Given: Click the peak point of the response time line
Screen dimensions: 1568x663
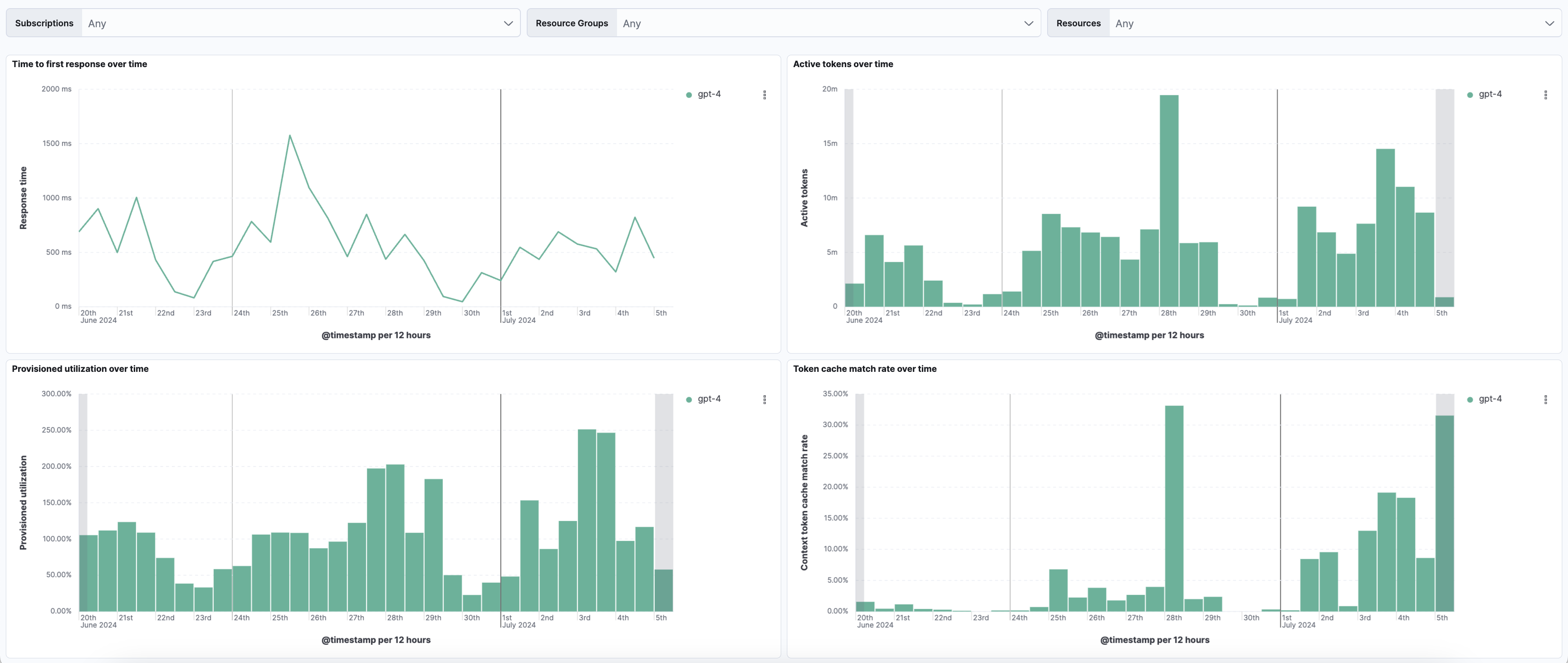Looking at the screenshot, I should tap(290, 136).
